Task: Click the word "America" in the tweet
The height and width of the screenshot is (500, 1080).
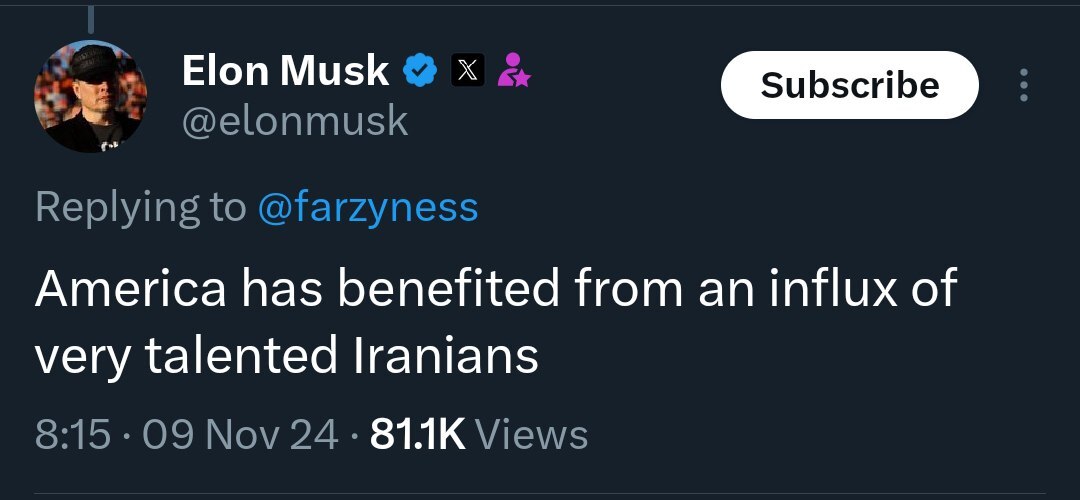Action: (x=131, y=289)
